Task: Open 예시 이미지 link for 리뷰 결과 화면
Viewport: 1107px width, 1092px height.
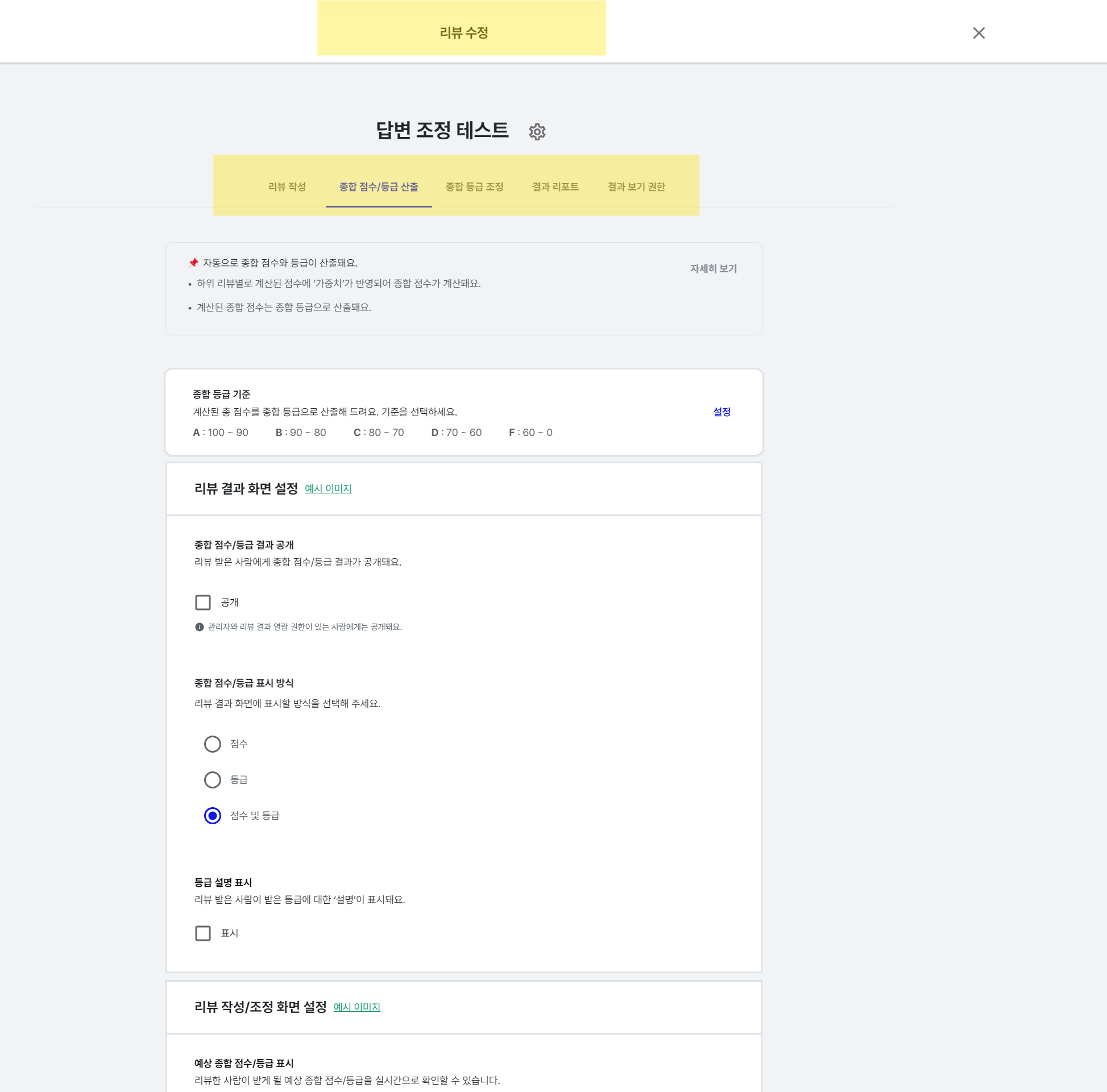Action: (327, 489)
